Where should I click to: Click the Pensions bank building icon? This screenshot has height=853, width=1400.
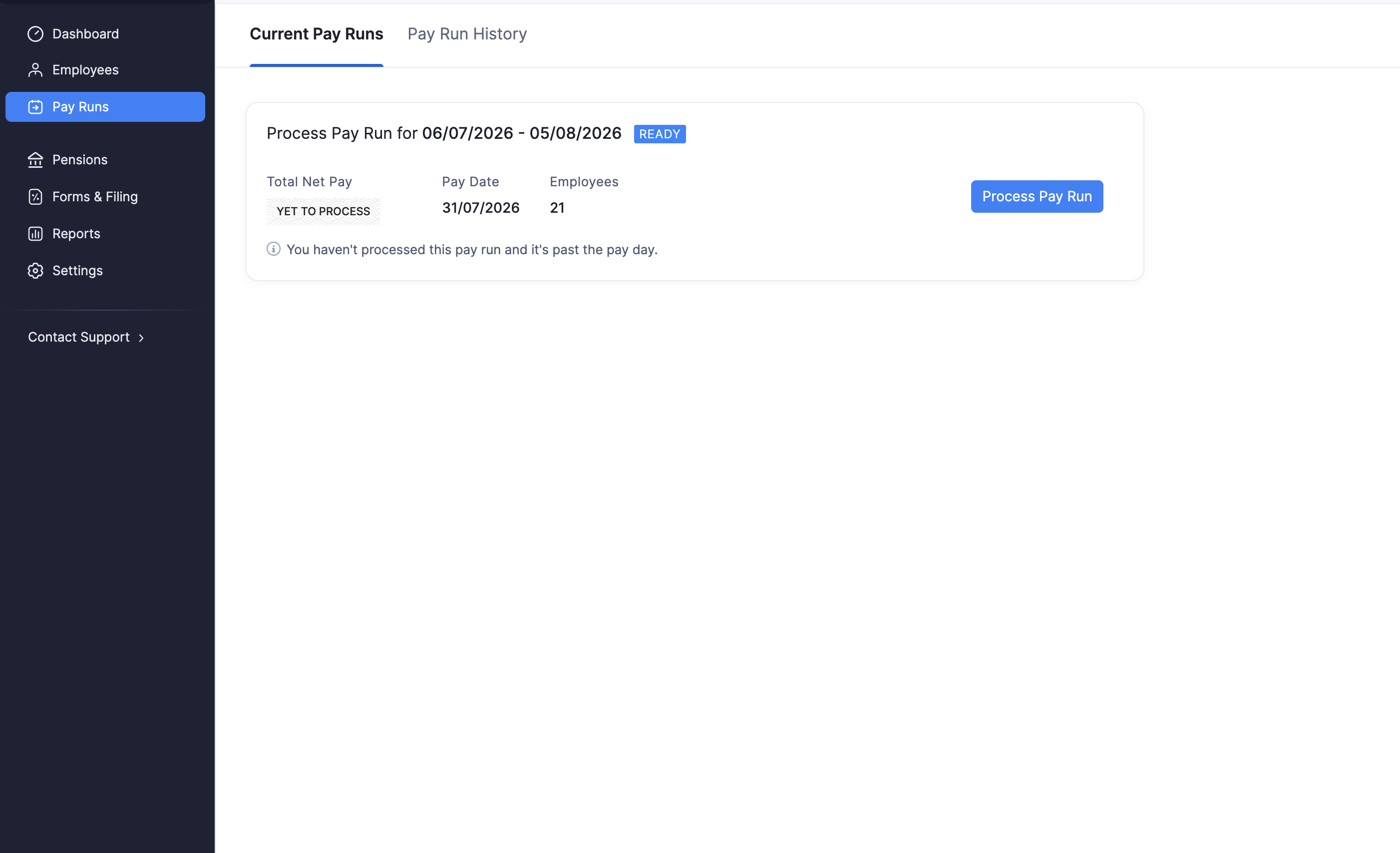pyautogui.click(x=35, y=160)
